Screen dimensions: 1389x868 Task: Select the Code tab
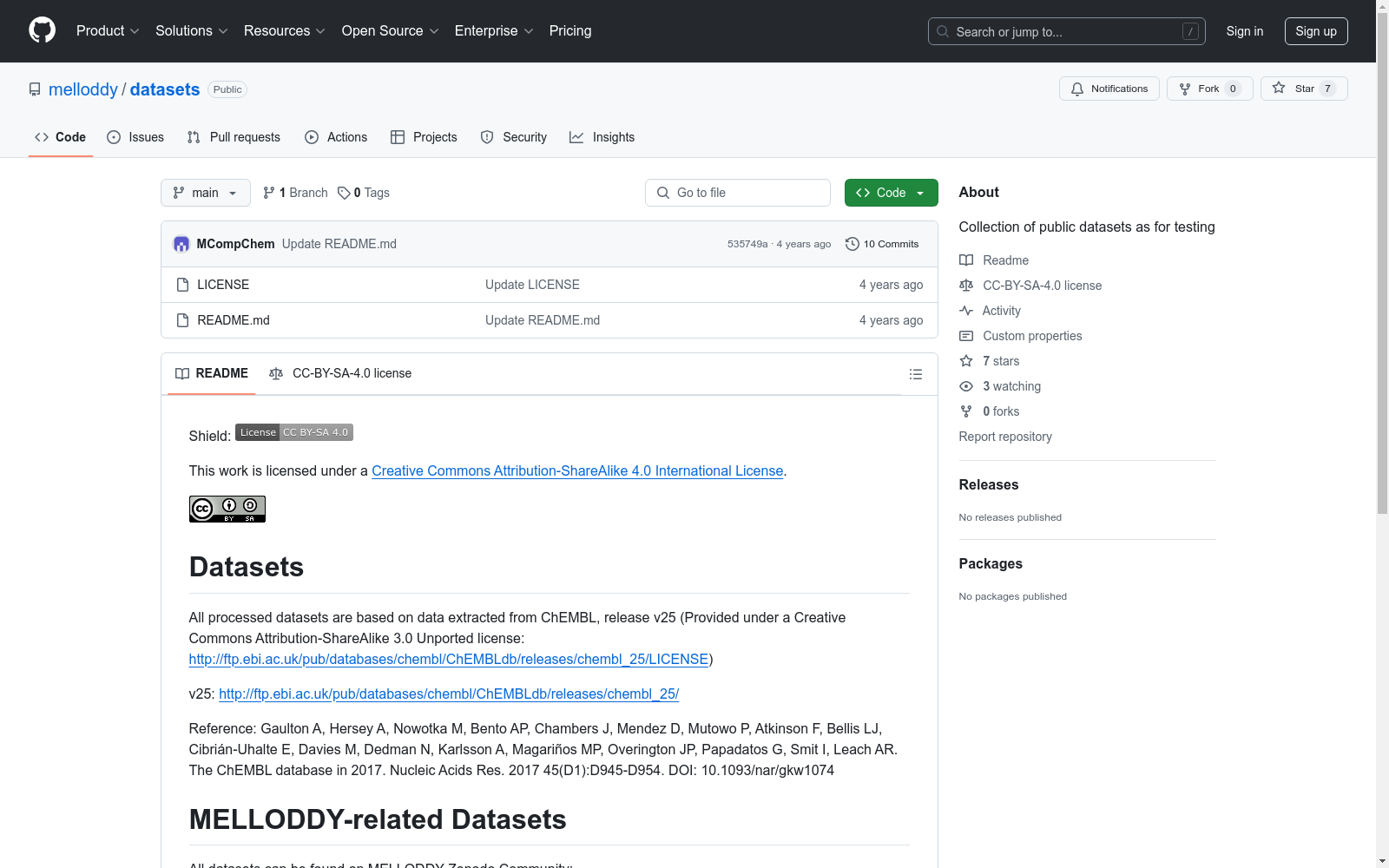pyautogui.click(x=61, y=137)
